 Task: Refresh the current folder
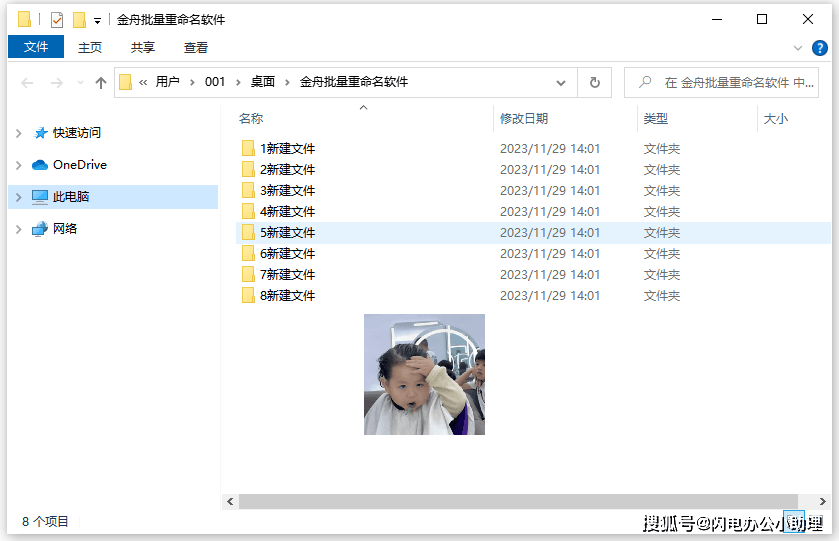click(594, 83)
